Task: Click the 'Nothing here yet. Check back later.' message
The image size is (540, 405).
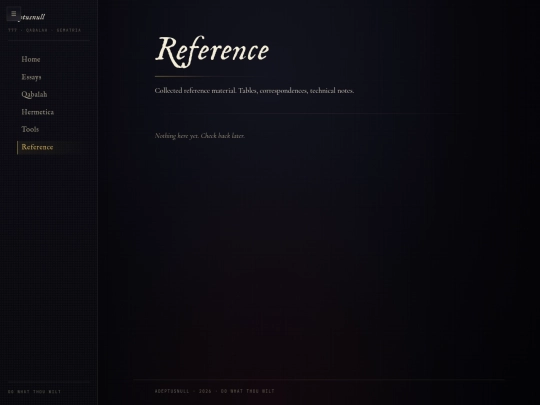Action: [x=200, y=136]
